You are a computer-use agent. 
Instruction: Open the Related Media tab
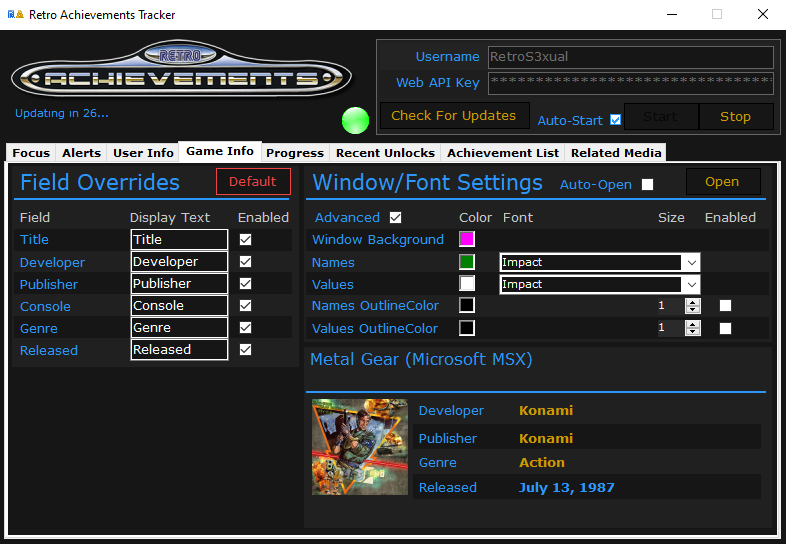pyautogui.click(x=616, y=153)
